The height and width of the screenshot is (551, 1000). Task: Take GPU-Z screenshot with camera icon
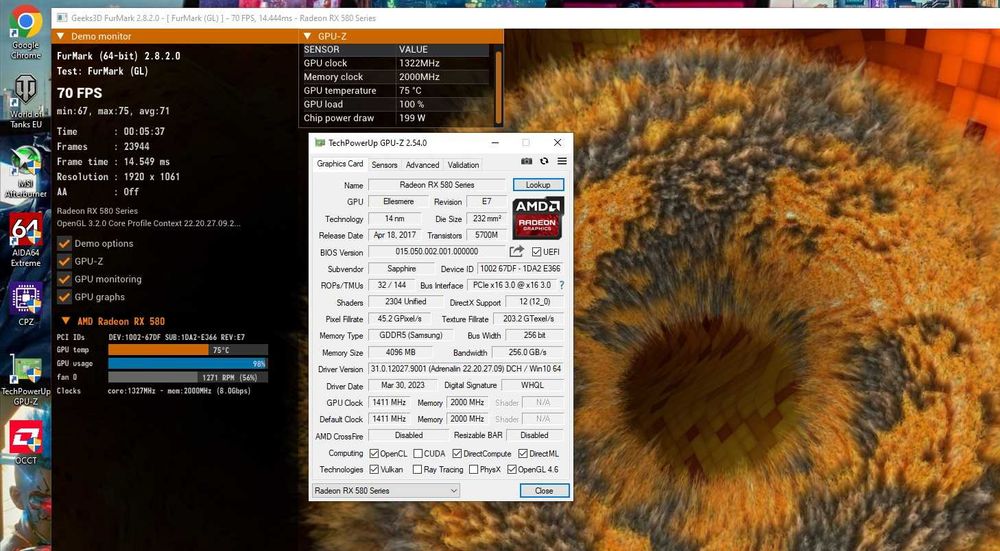click(526, 161)
